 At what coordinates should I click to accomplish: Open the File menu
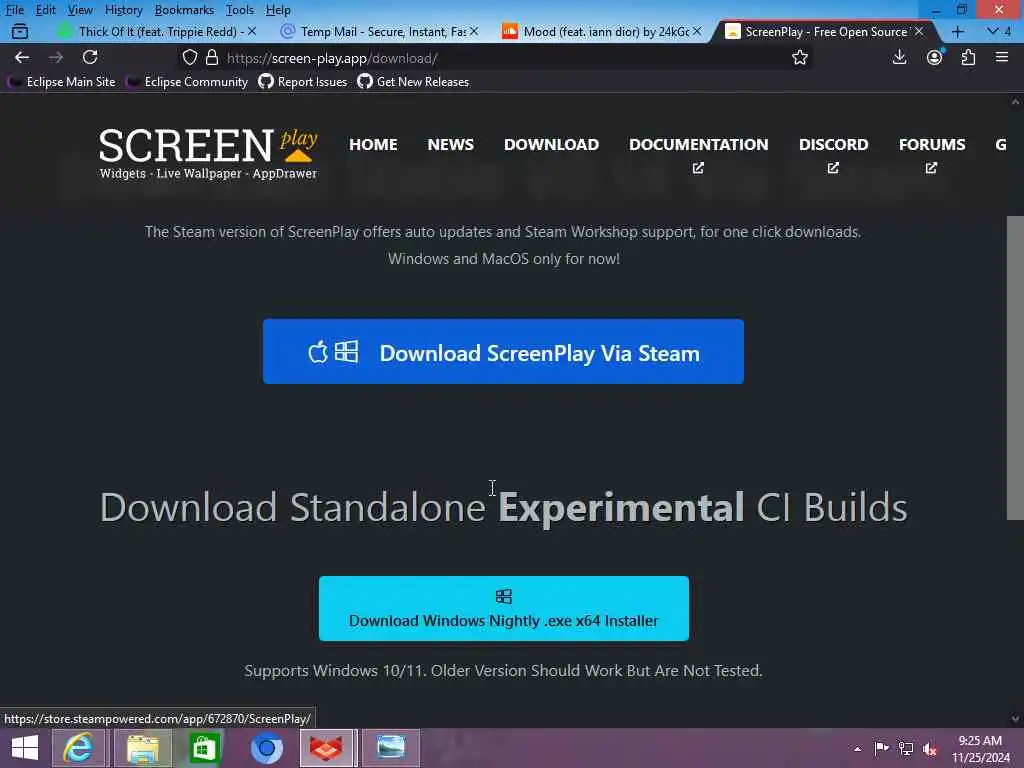(14, 10)
